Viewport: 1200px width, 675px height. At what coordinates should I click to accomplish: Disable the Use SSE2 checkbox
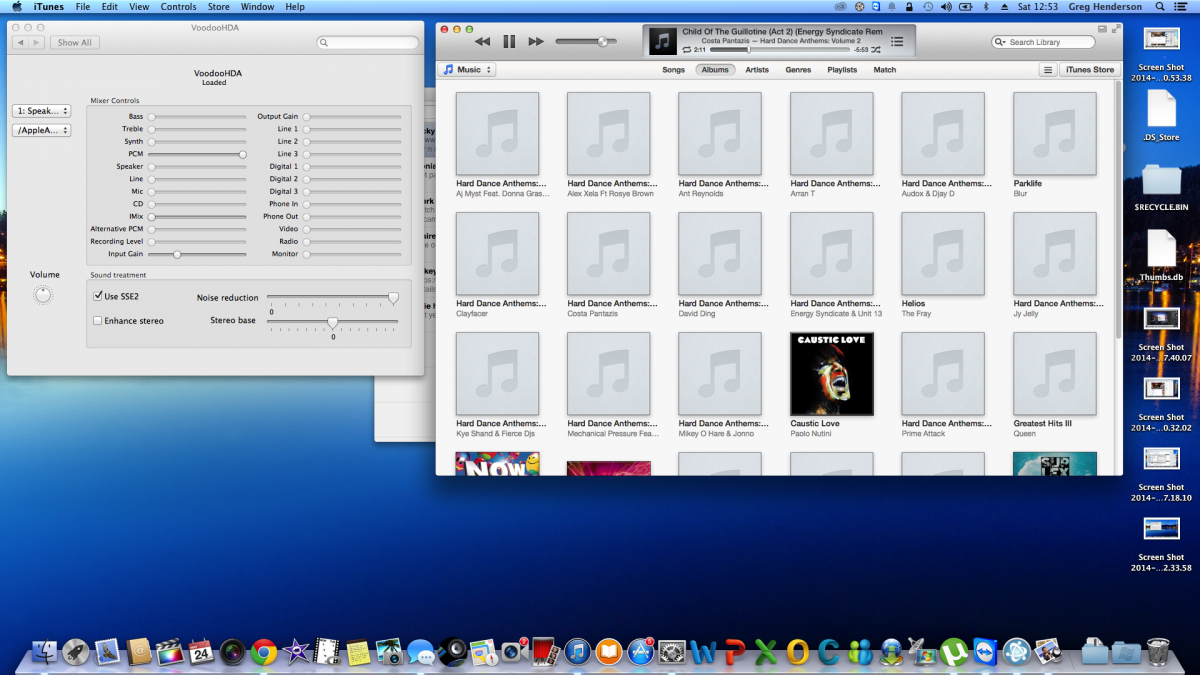pos(98,296)
